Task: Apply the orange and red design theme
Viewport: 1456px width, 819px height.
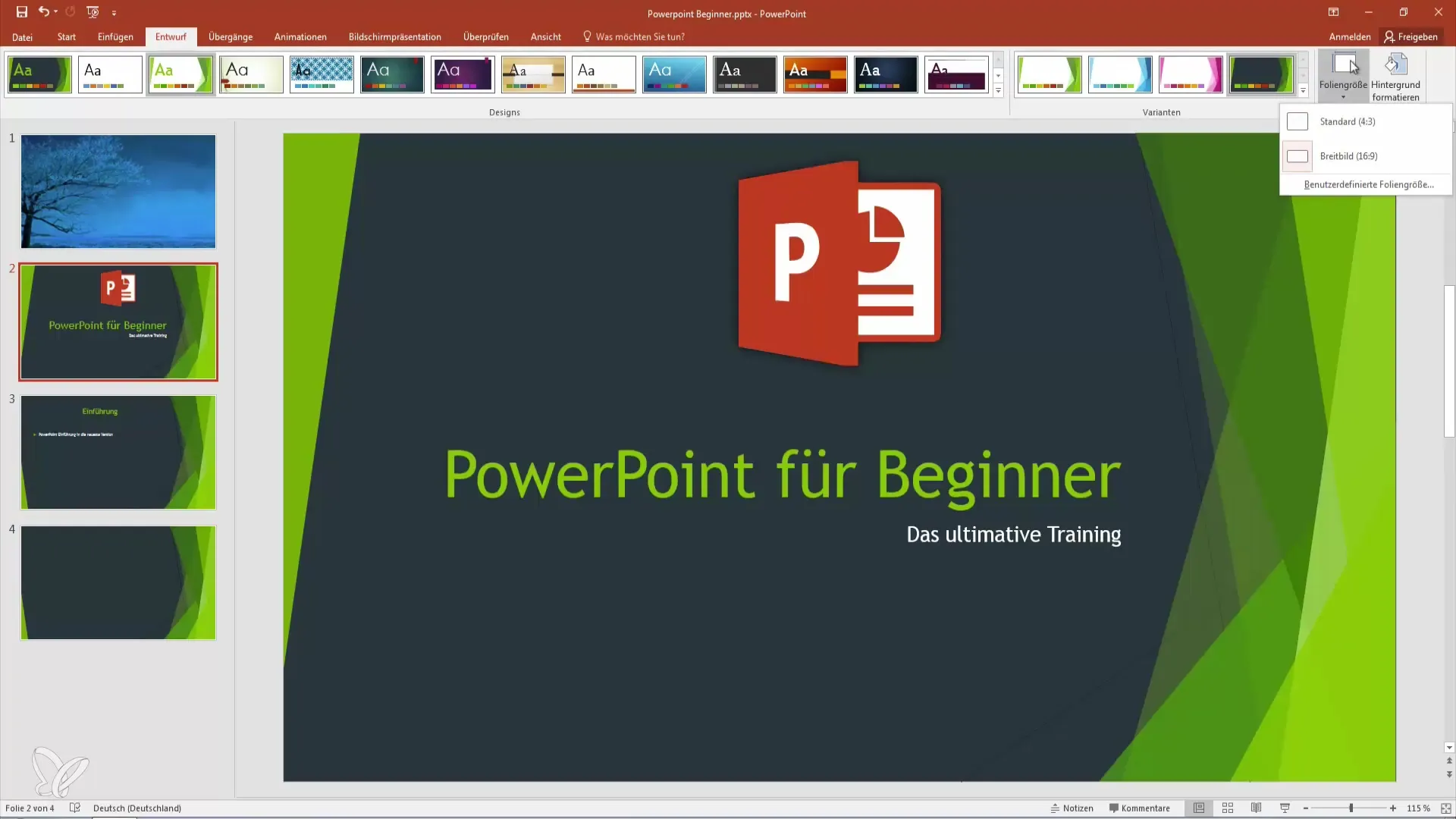Action: tap(815, 74)
